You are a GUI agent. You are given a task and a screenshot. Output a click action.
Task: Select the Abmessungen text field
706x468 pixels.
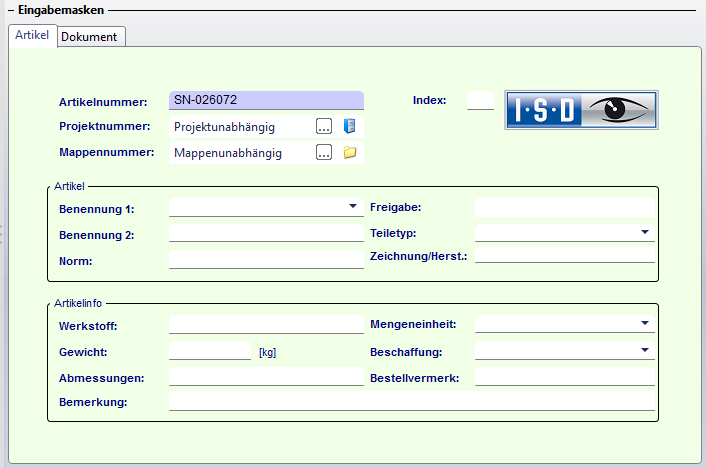[x=266, y=377]
